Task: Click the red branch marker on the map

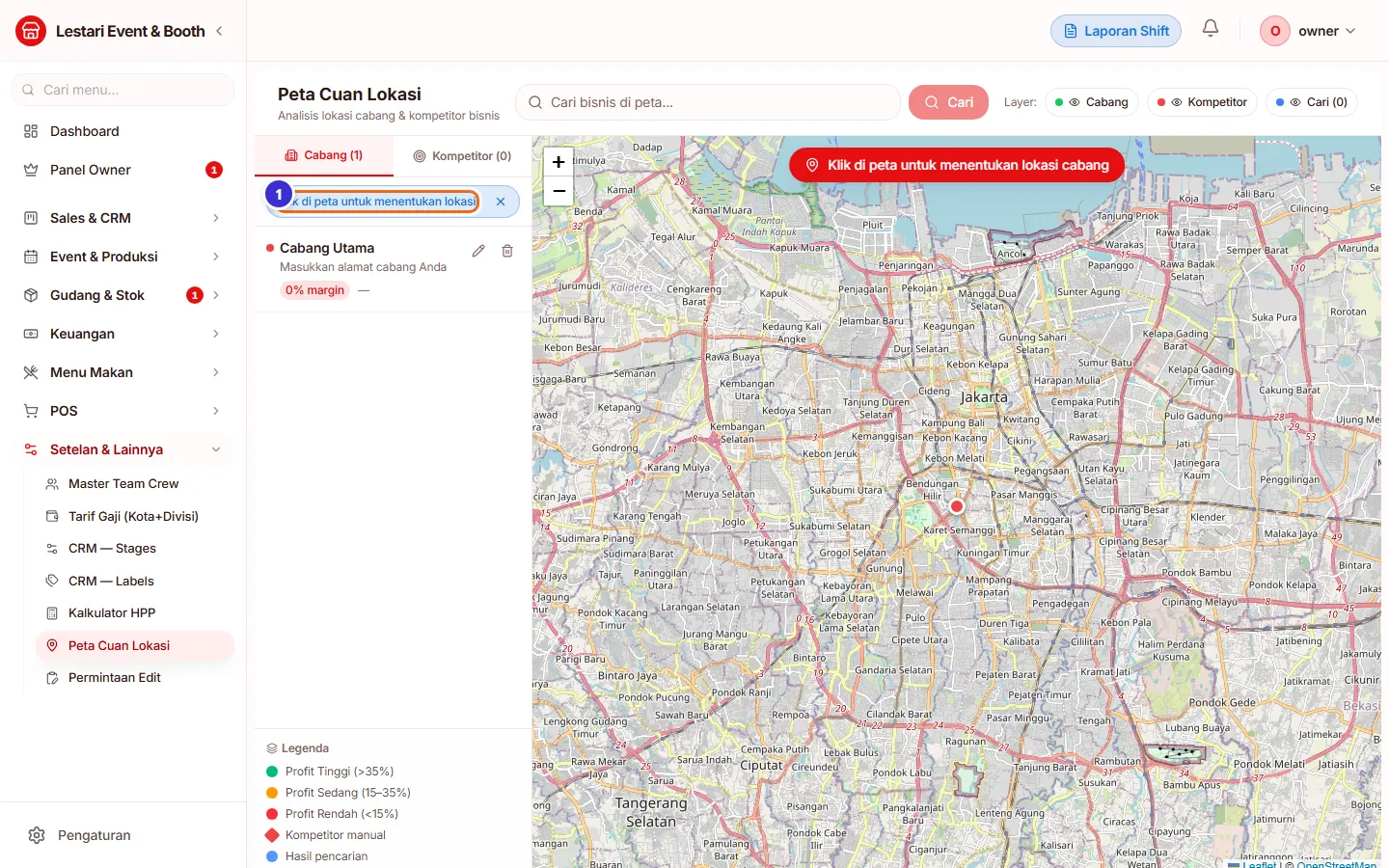Action: point(957,506)
